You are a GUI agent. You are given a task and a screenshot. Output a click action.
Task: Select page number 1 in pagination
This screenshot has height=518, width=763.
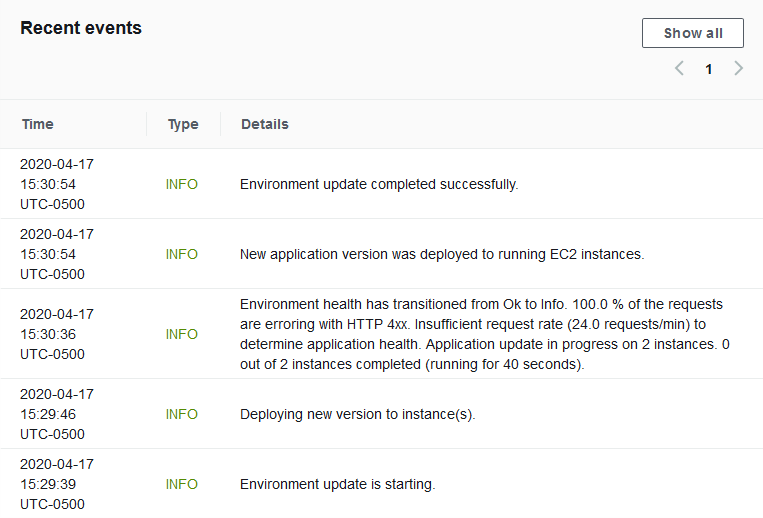[709, 69]
